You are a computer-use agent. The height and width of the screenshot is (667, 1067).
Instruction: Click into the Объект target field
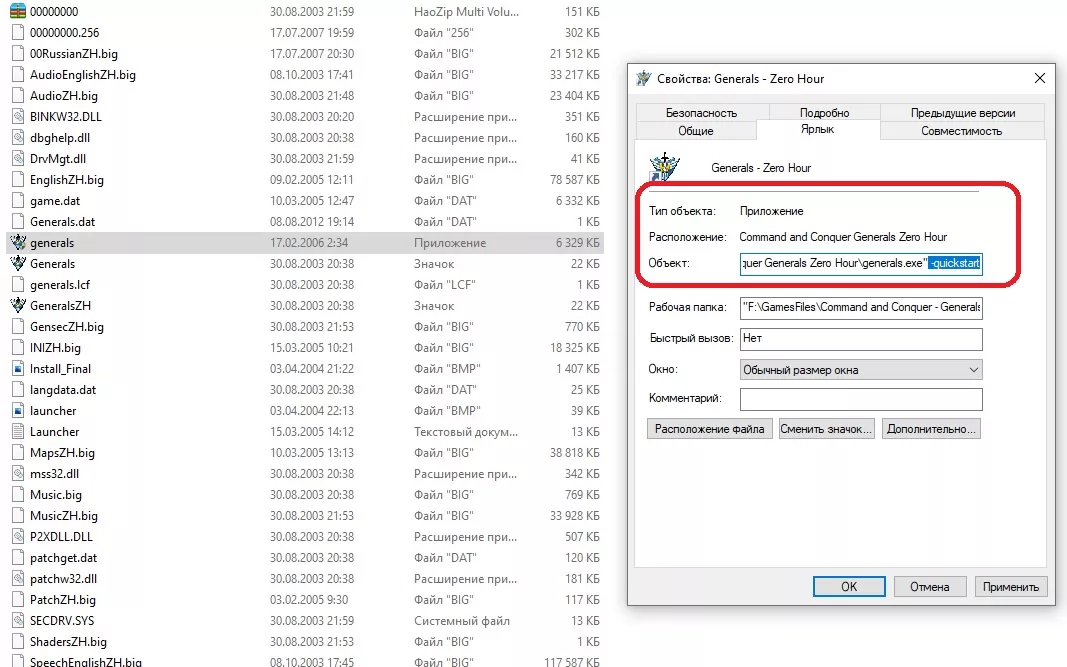click(x=861, y=263)
